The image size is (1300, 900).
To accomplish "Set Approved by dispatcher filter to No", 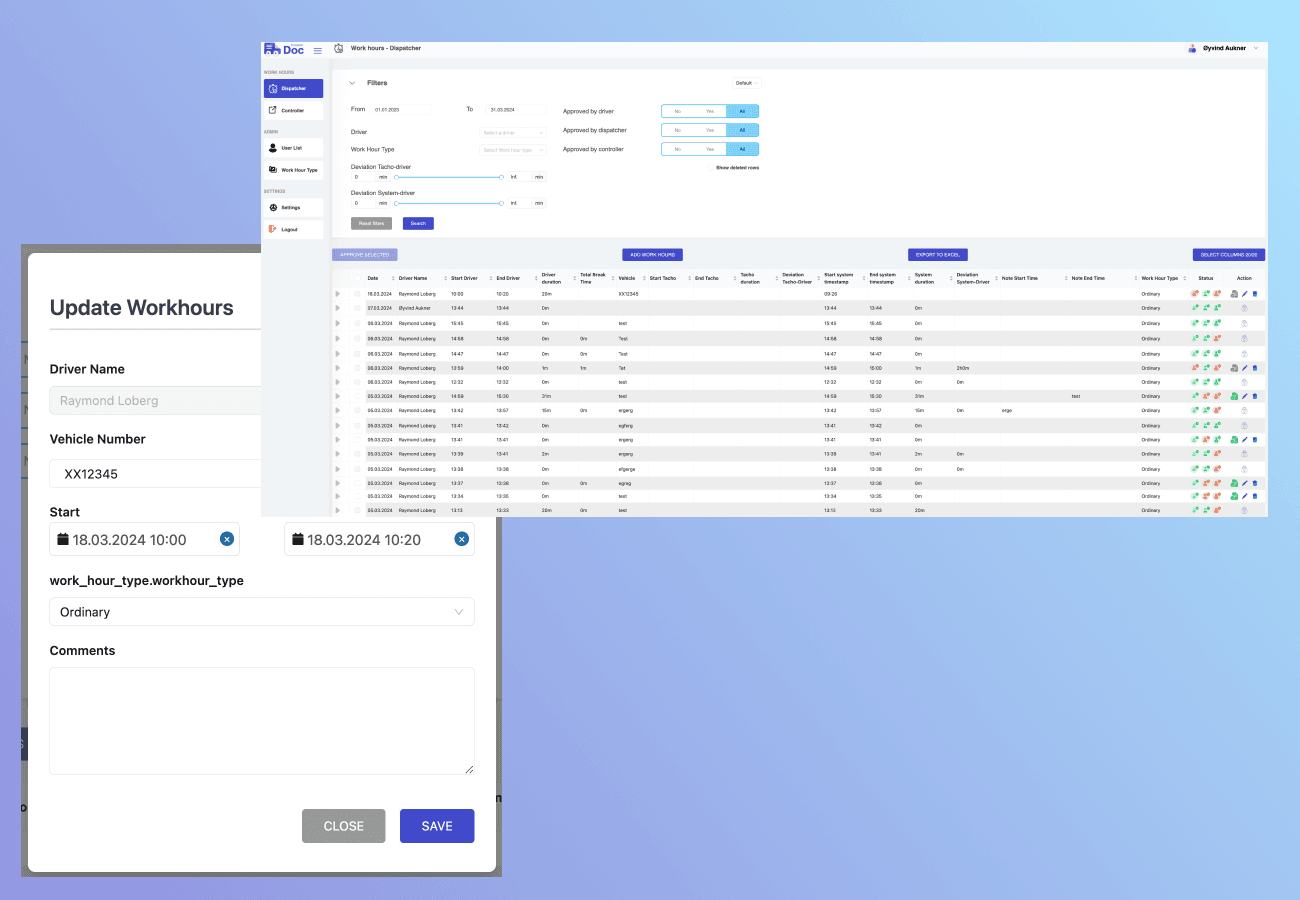I will tap(676, 130).
